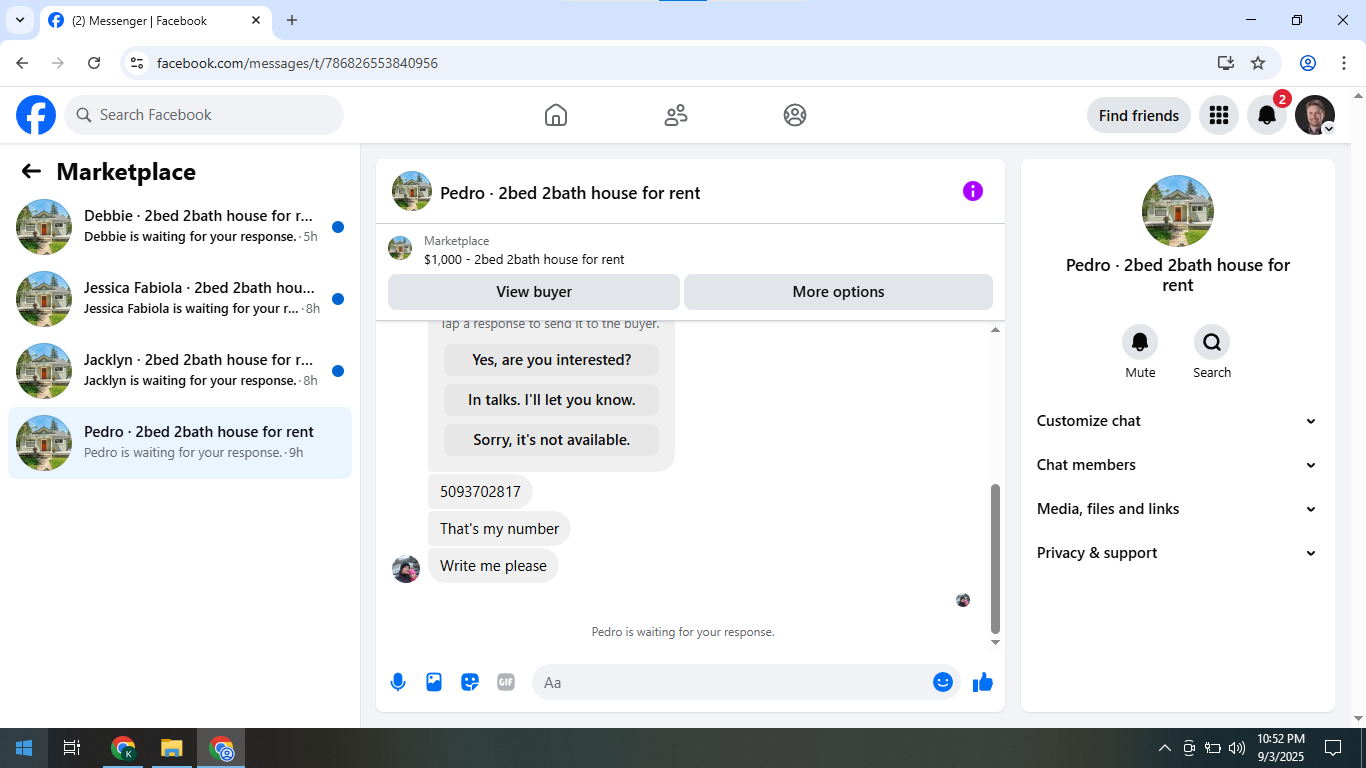Click the chat scrollbar thumb
This screenshot has height=768, width=1366.
tap(995, 559)
